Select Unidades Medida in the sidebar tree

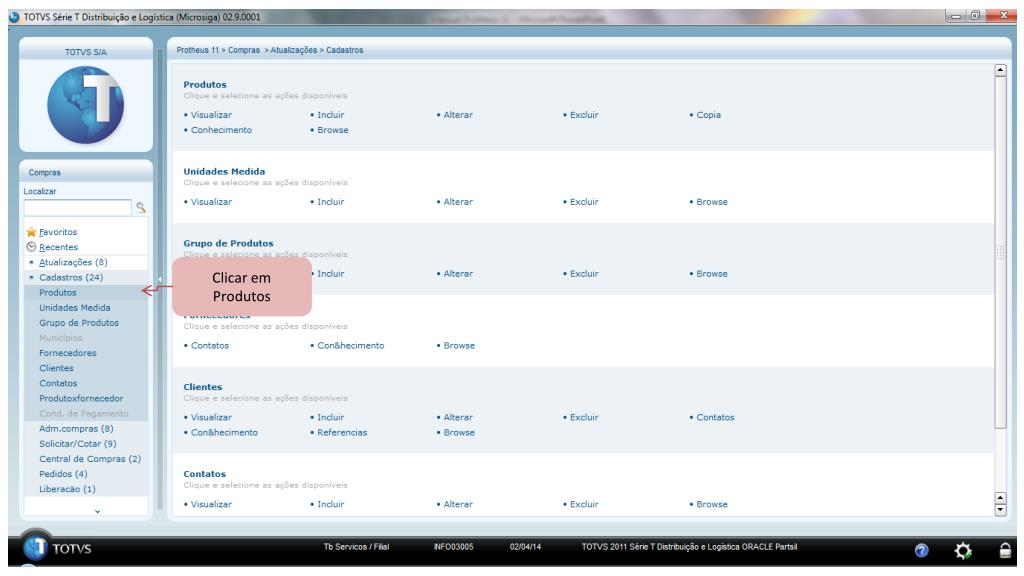pos(74,308)
